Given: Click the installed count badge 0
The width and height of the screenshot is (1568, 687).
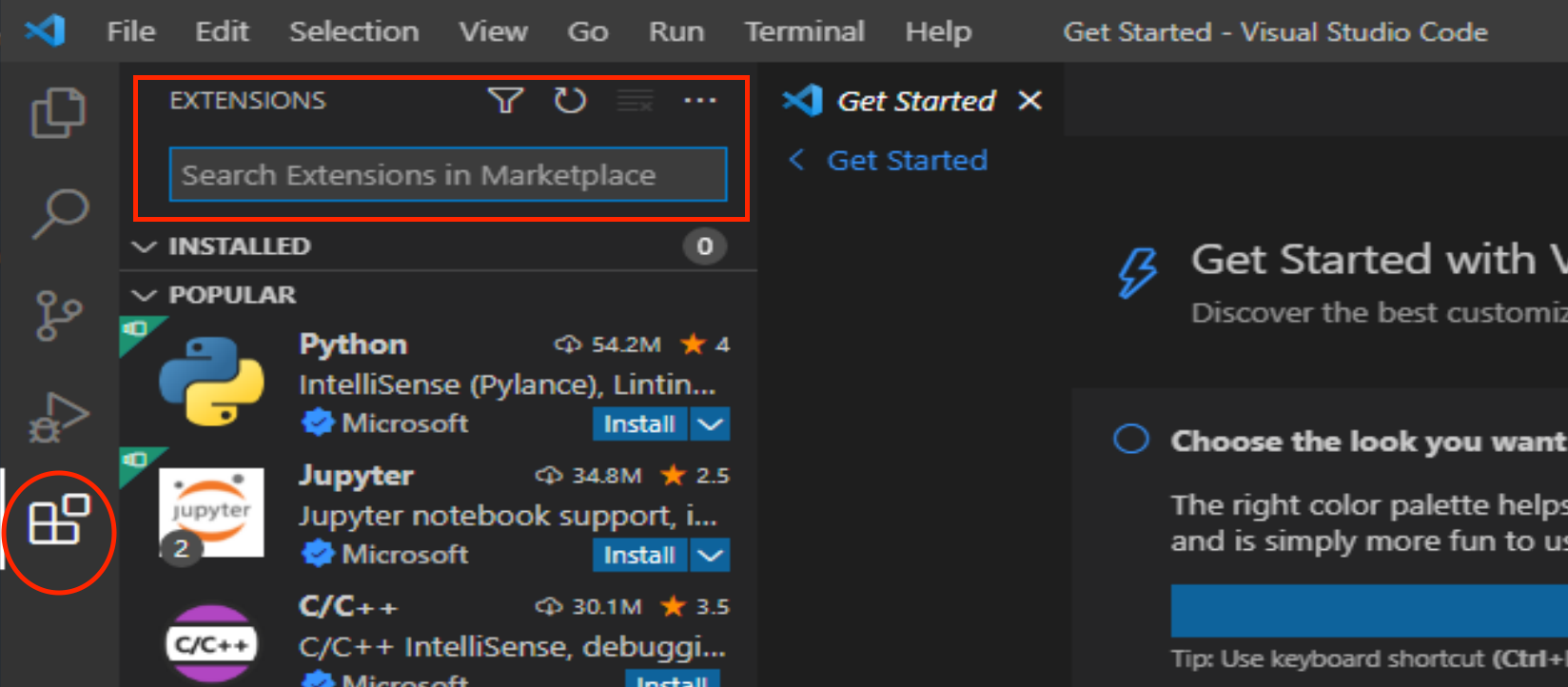Looking at the screenshot, I should pyautogui.click(x=704, y=246).
